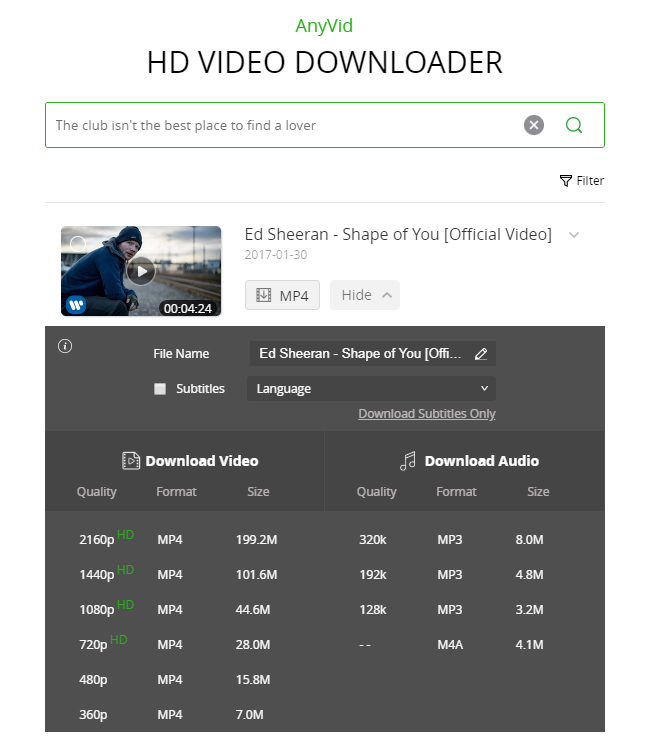Collapse options with the Hide button
This screenshot has height=747, width=650.
365,295
